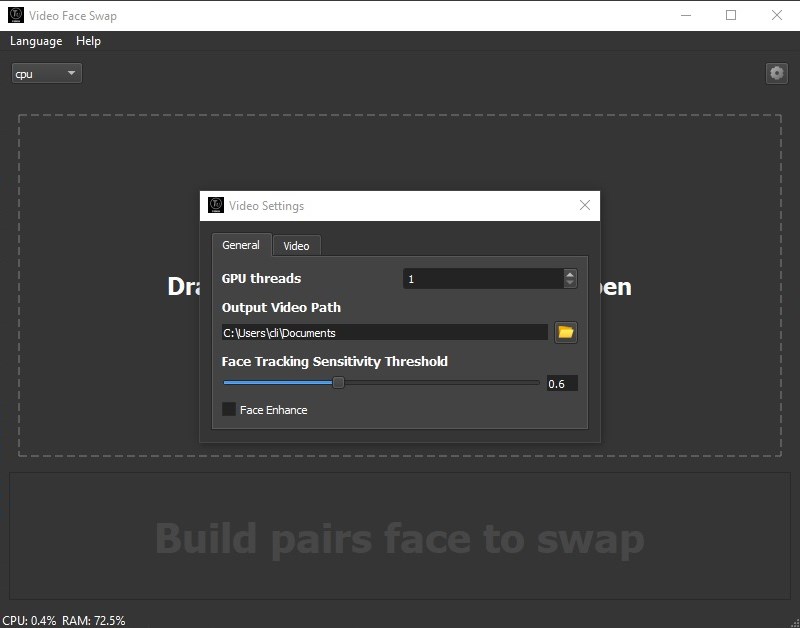Decrement GPU threads using the down arrow
The image size is (800, 628).
pyautogui.click(x=569, y=283)
